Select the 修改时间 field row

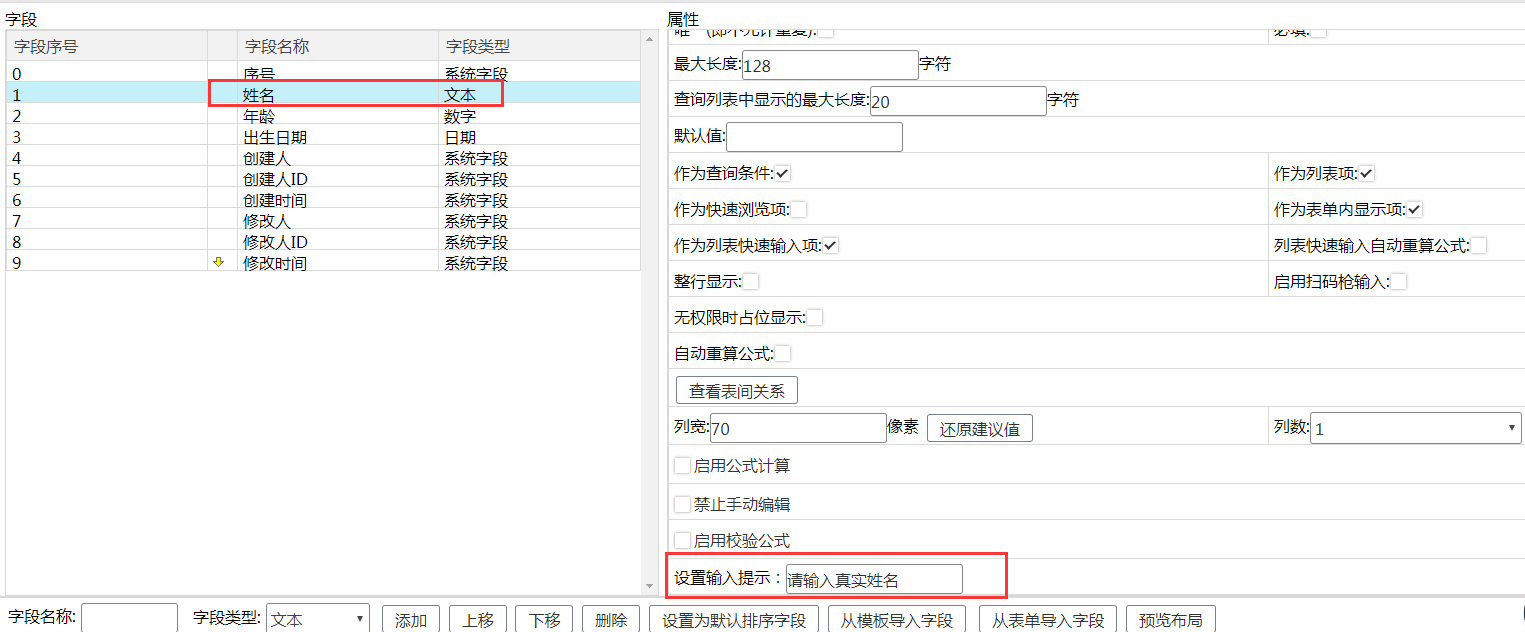(323, 262)
